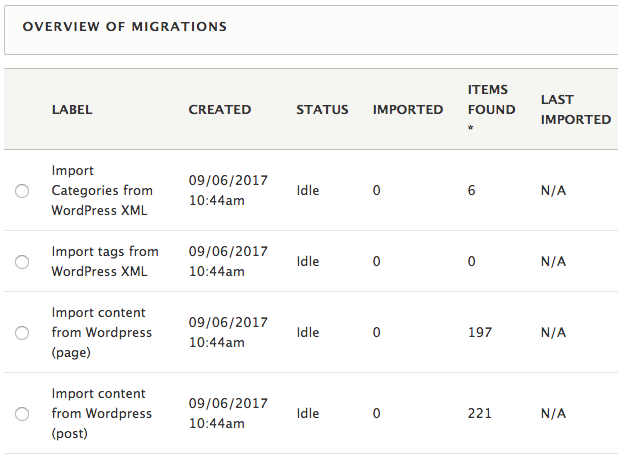The width and height of the screenshot is (618, 459).
Task: Select the Import Categories from WordPress XML radio button
Action: [x=22, y=191]
